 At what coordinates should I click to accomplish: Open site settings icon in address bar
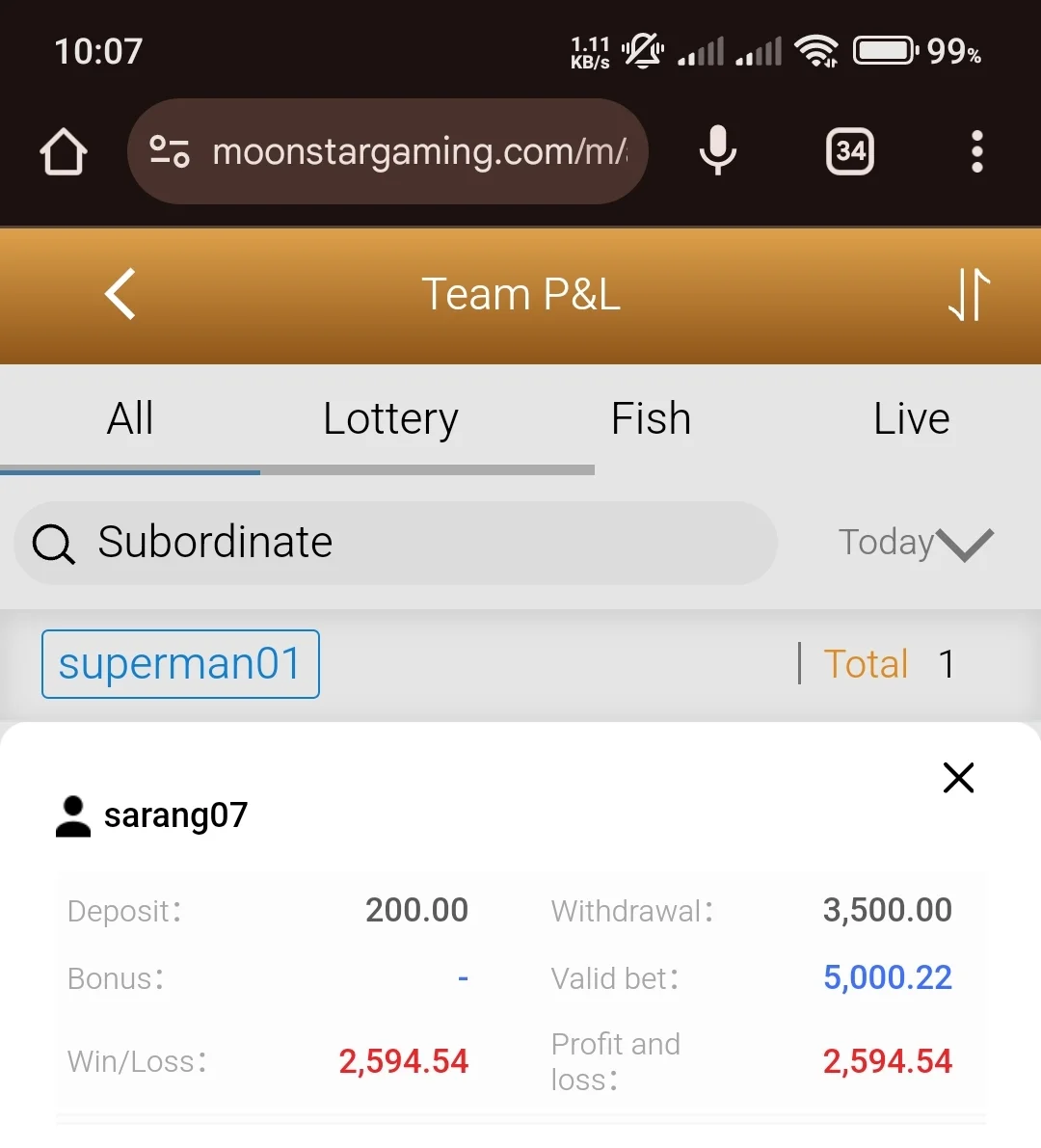coord(170,151)
